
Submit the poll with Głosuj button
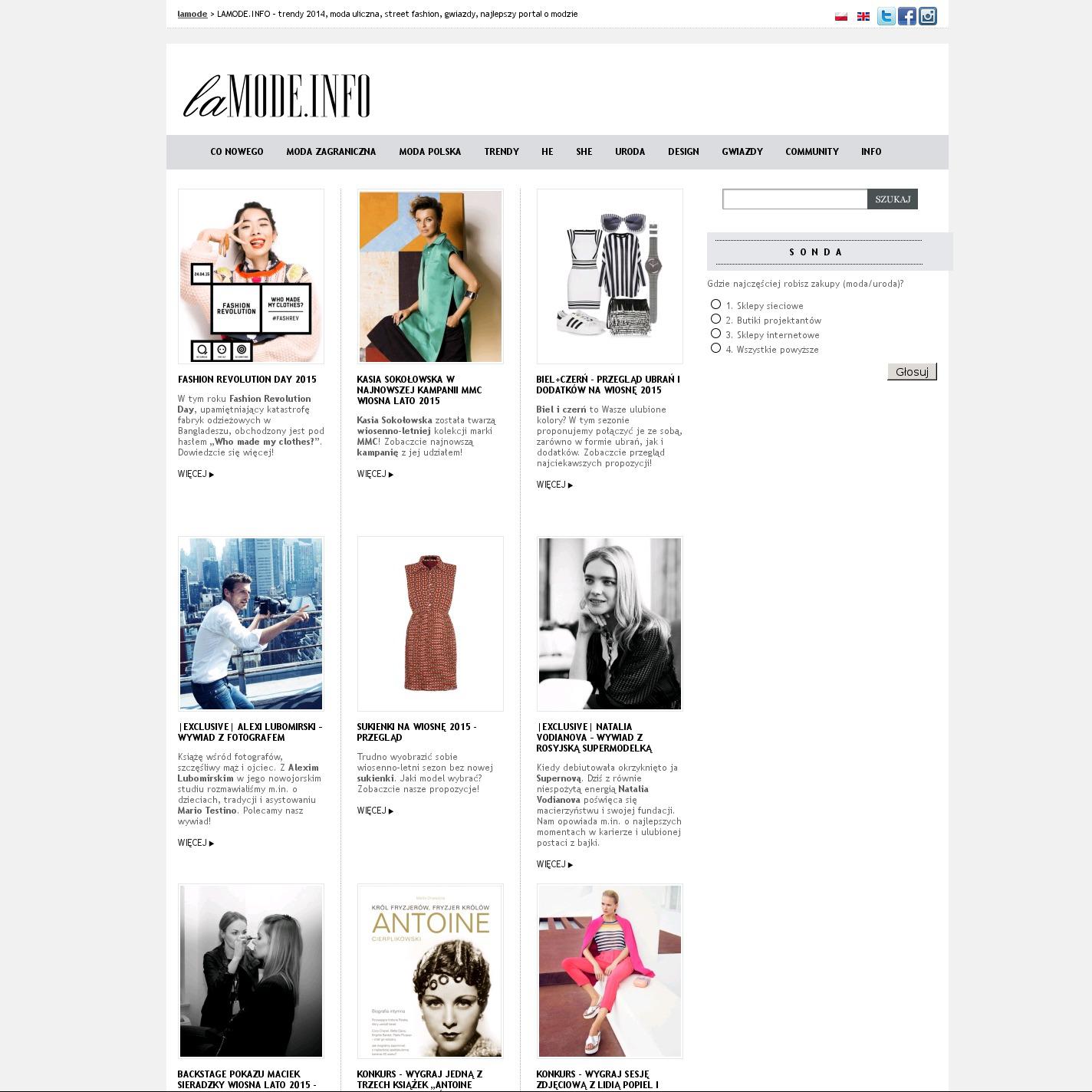tap(912, 372)
